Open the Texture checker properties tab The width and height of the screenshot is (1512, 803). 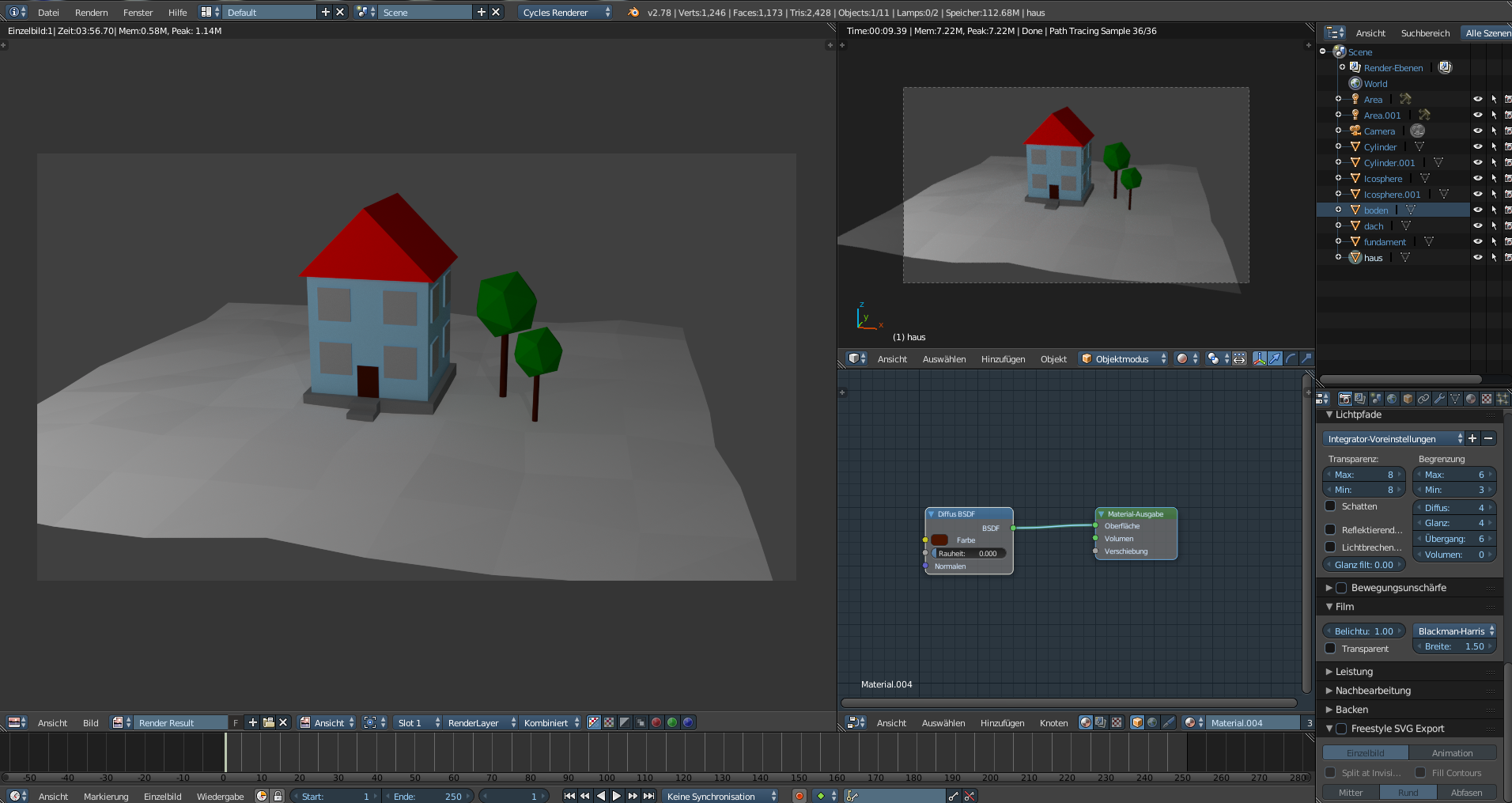tap(1486, 399)
